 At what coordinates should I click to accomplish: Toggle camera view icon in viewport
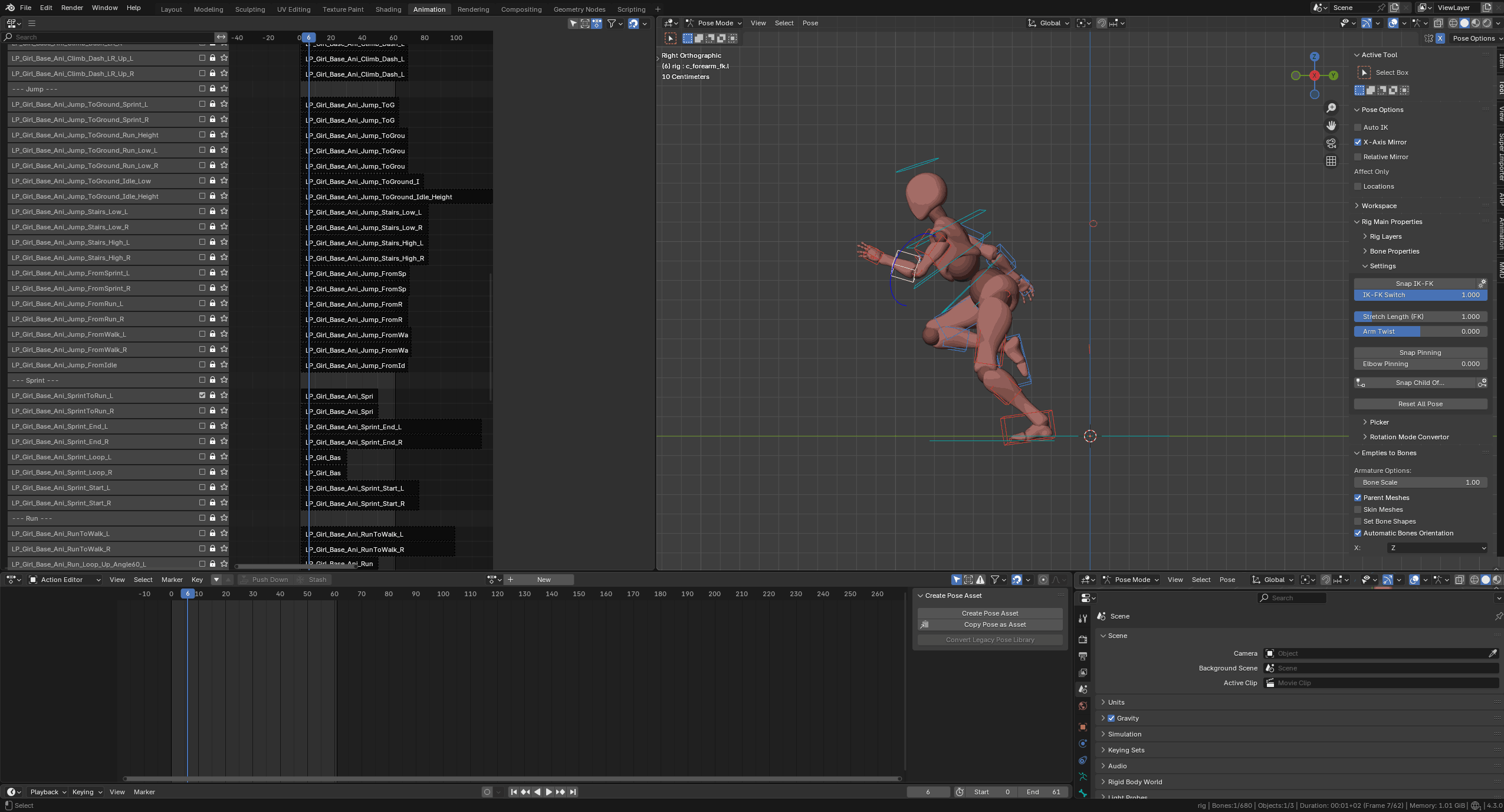[1331, 143]
